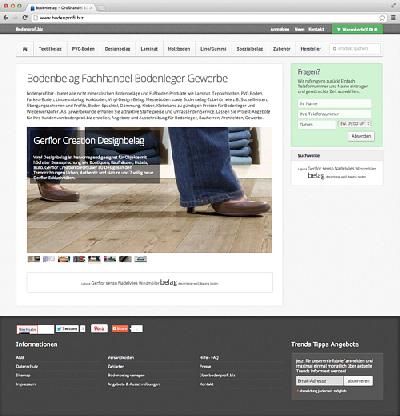Click the Email-Adresse newsletter field

pos(319,381)
